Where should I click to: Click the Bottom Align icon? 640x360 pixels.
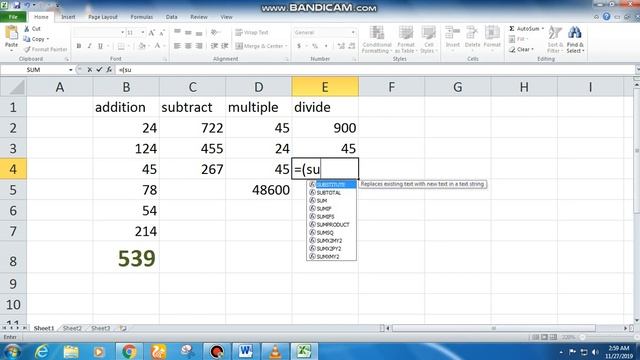click(199, 32)
